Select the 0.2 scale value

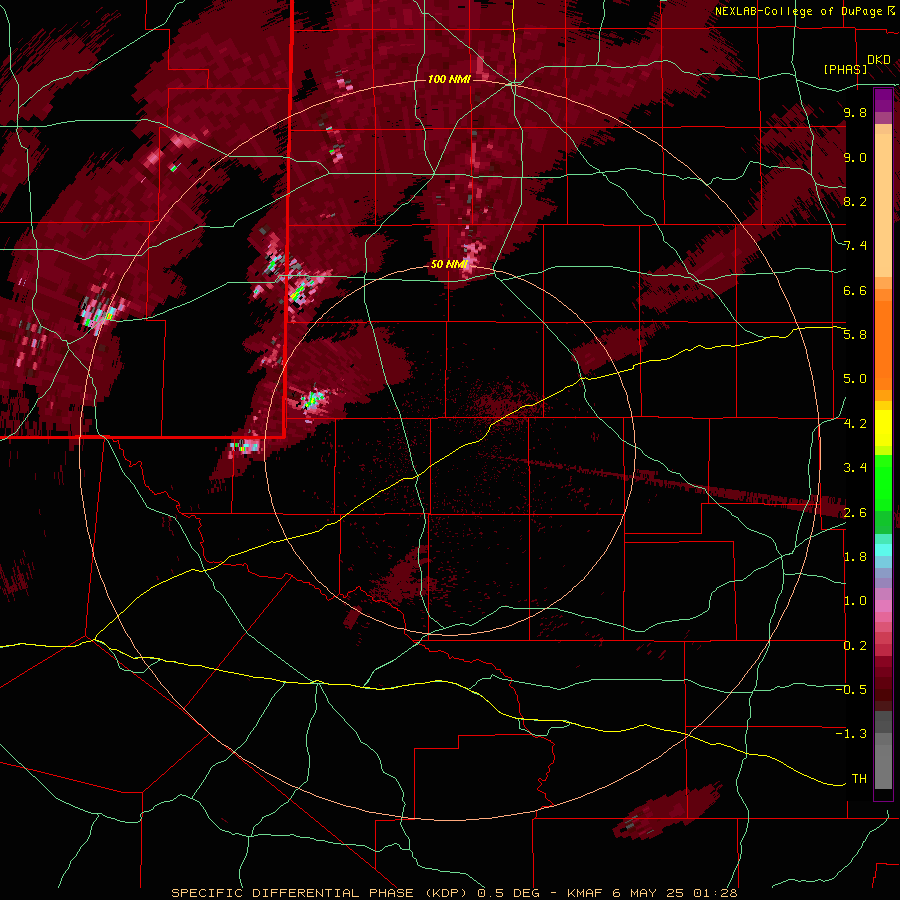tap(855, 646)
